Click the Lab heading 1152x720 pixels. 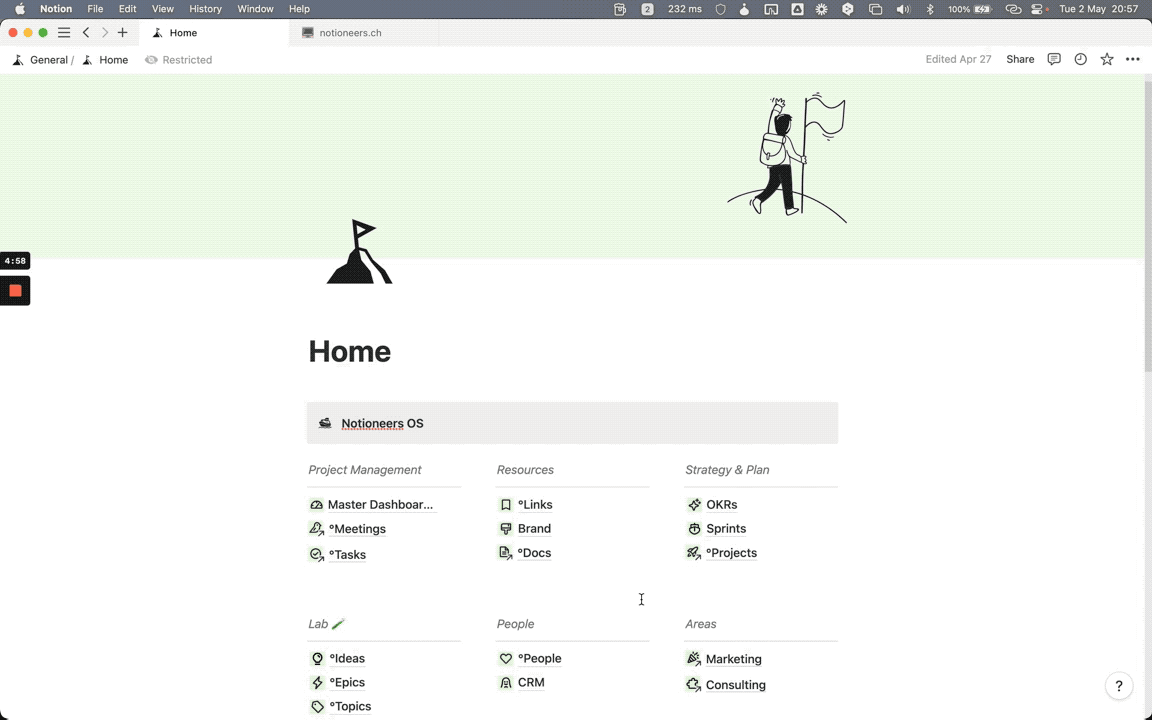318,624
